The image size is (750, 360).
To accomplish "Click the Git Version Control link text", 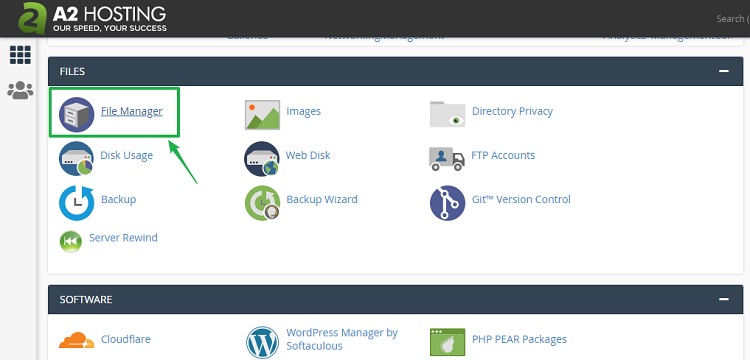I will pos(521,199).
